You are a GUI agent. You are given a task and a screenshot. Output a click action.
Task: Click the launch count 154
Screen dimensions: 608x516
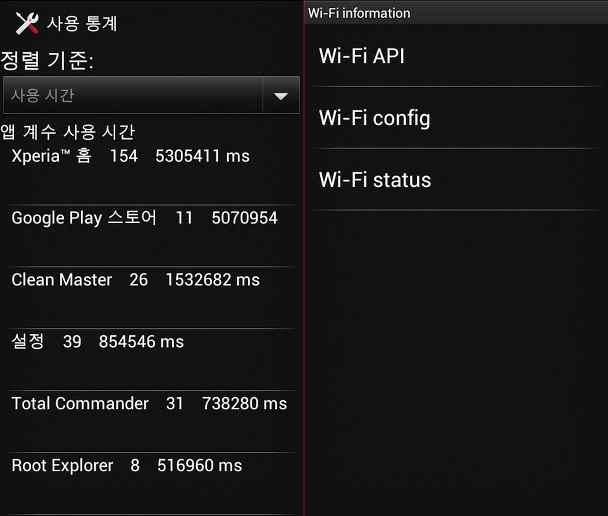(x=124, y=156)
